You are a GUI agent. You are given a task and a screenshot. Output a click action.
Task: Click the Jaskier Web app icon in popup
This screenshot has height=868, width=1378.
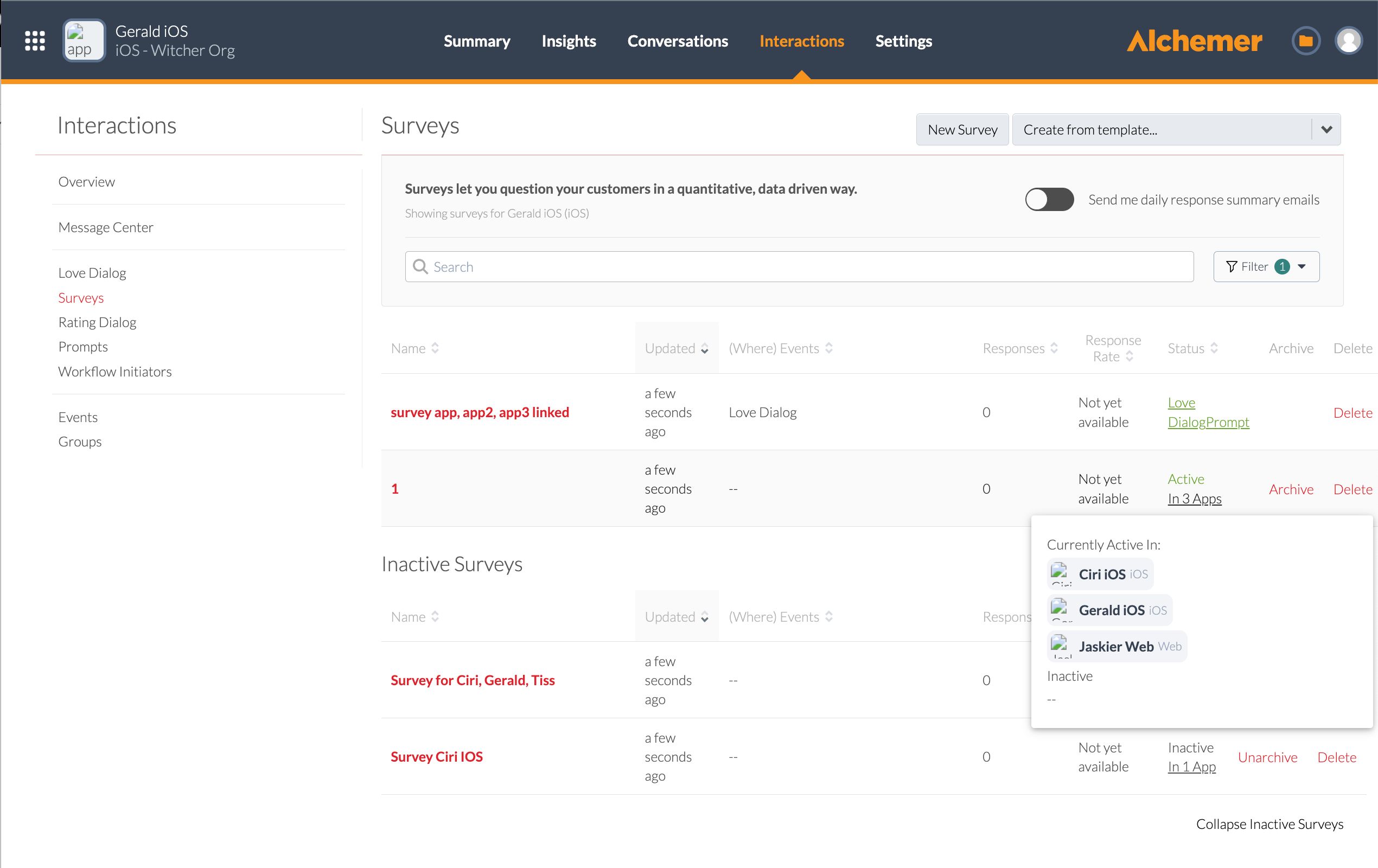(x=1060, y=646)
